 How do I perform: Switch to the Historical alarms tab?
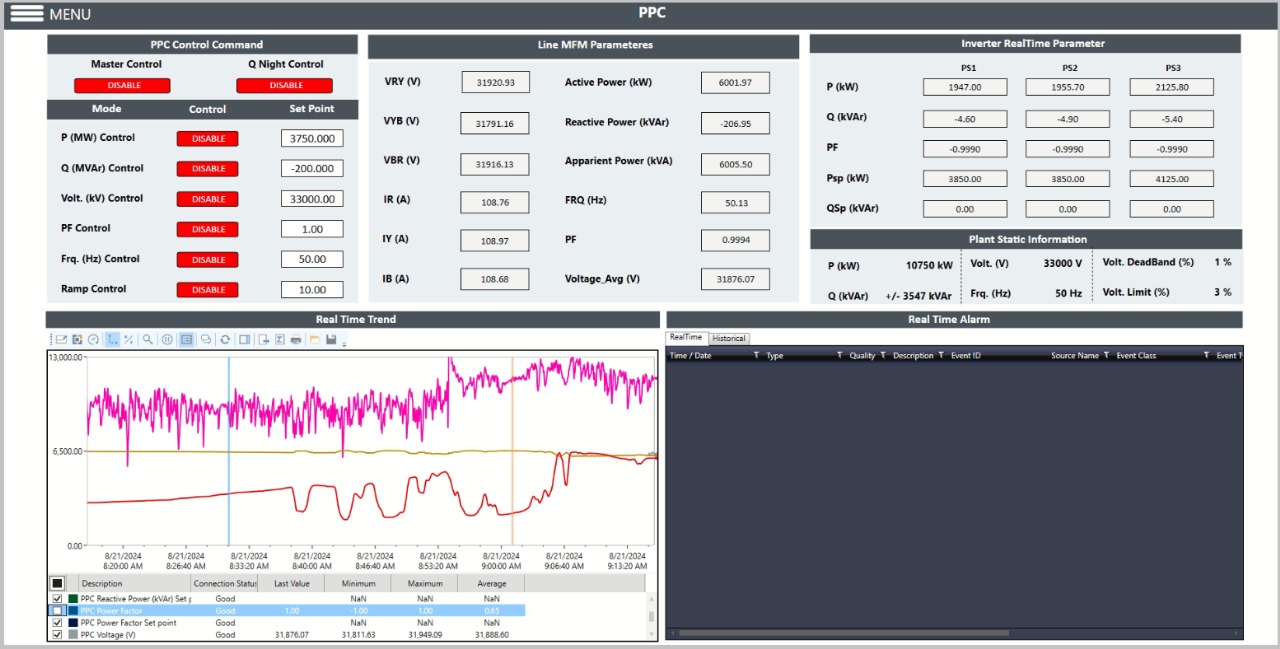click(727, 338)
